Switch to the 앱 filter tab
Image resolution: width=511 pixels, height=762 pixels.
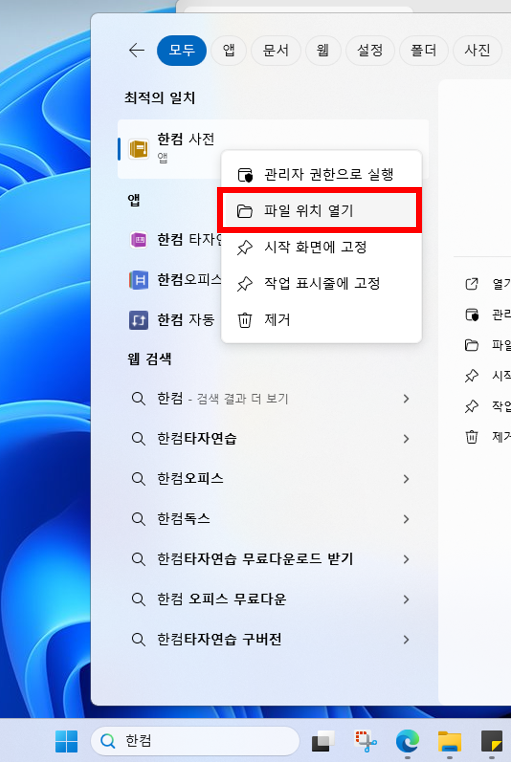click(x=229, y=50)
